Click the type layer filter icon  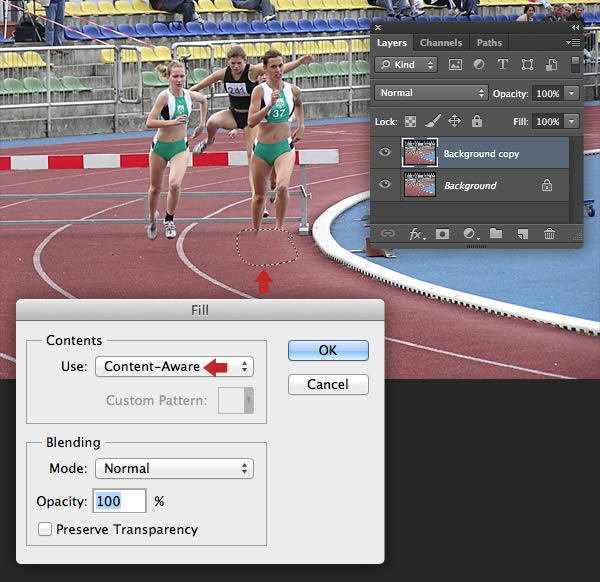coord(503,64)
